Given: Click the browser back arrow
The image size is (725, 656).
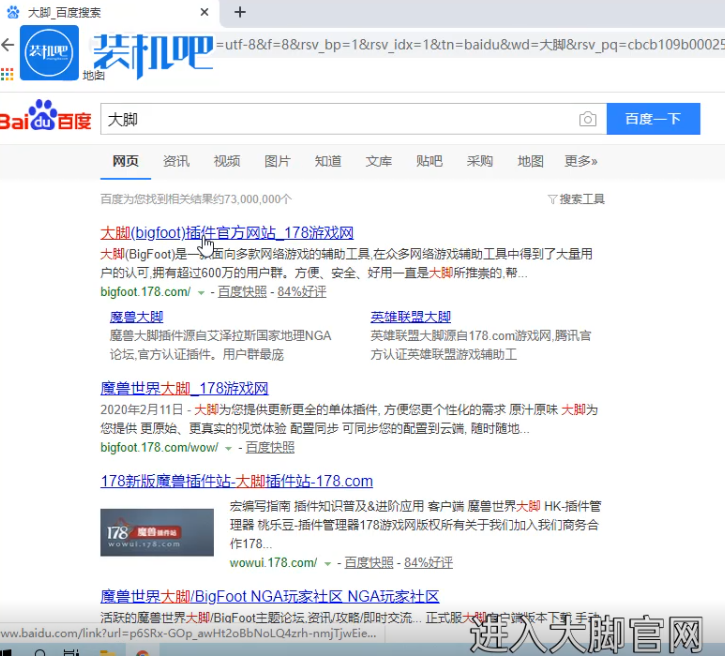Looking at the screenshot, I should 8,45.
